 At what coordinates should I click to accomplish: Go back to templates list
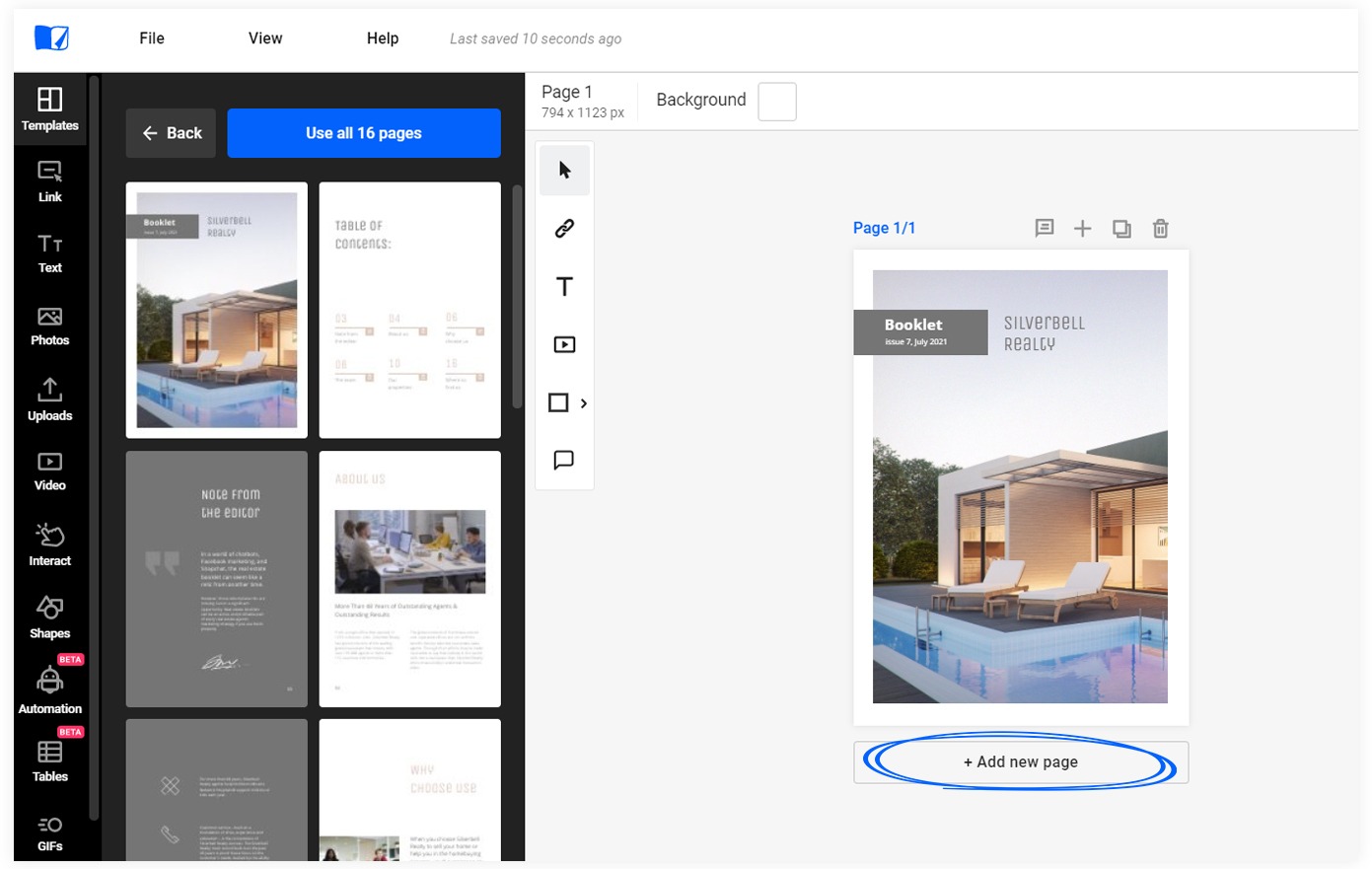(x=172, y=133)
